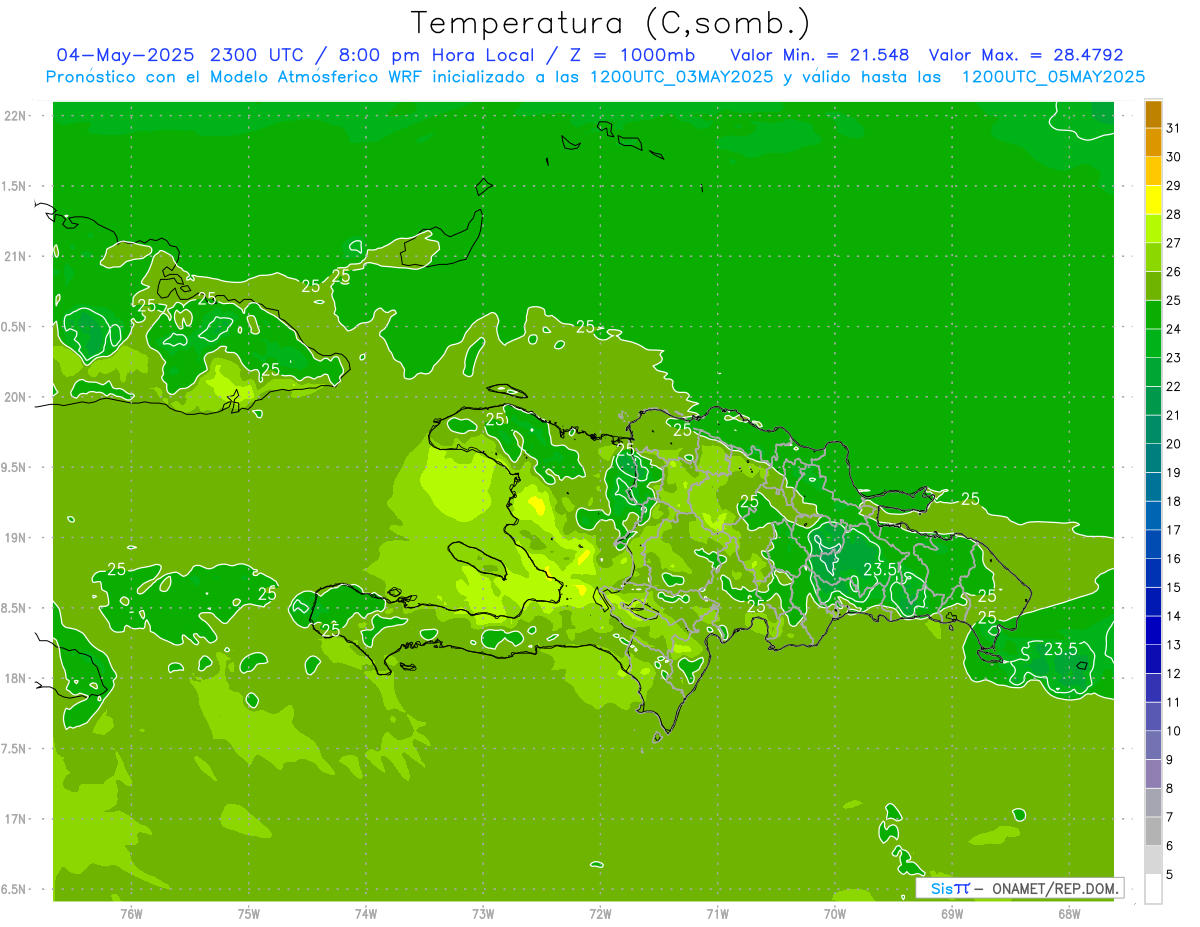Image resolution: width=1200 pixels, height=927 pixels.
Task: Click the forecast validity text "1200UTC_05MAY2025"
Action: point(1053,77)
